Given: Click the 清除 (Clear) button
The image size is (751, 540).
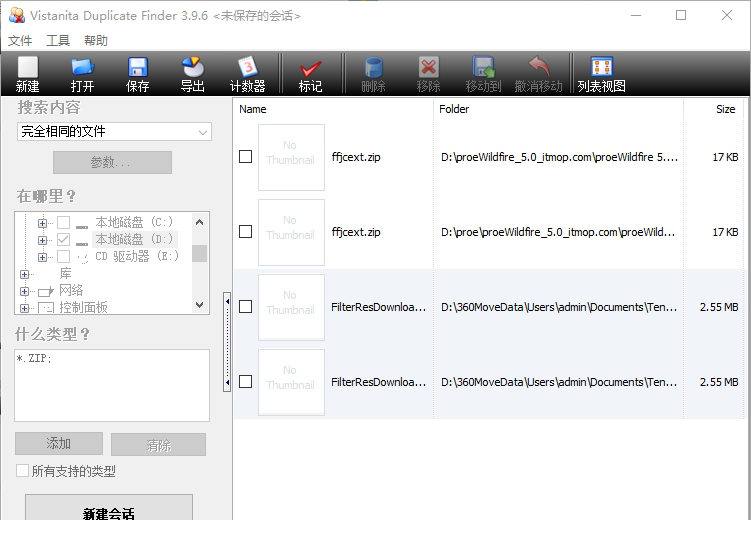Looking at the screenshot, I should click(159, 444).
